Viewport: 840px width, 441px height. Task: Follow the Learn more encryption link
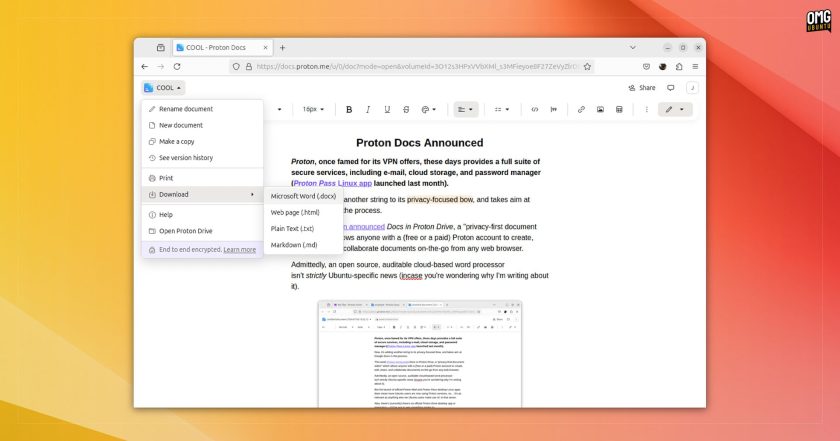point(239,250)
